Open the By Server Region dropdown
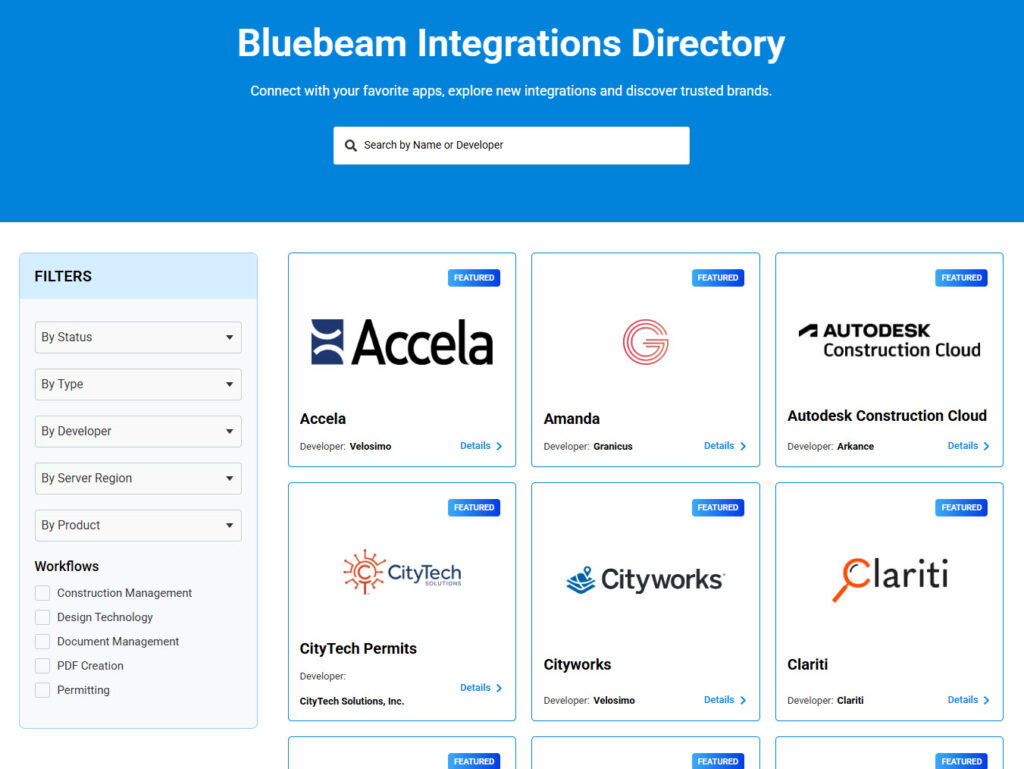This screenshot has width=1024, height=769. click(138, 479)
